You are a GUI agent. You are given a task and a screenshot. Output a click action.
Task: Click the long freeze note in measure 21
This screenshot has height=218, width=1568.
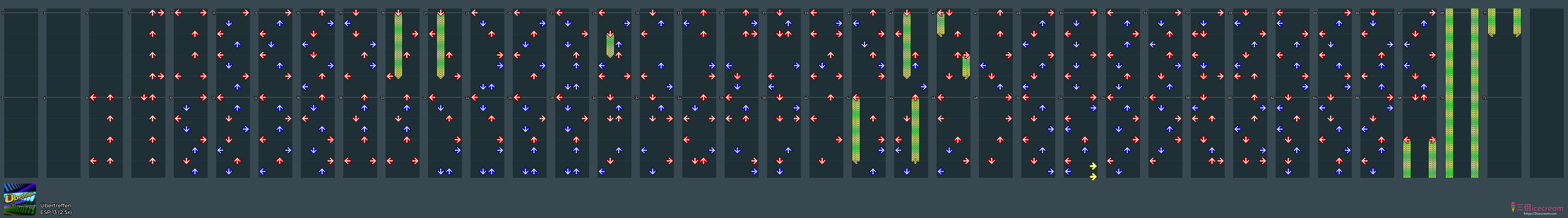441,45
